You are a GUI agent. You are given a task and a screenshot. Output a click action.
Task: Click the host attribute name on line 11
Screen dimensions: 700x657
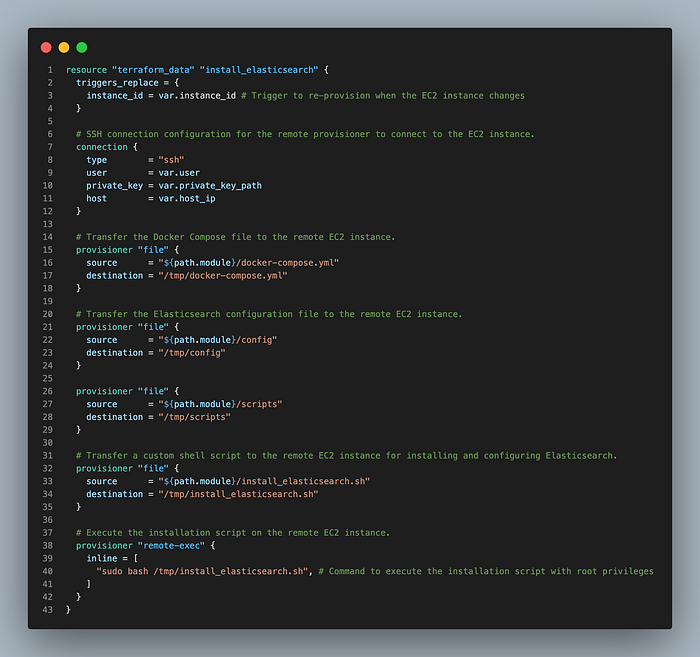[x=96, y=199]
